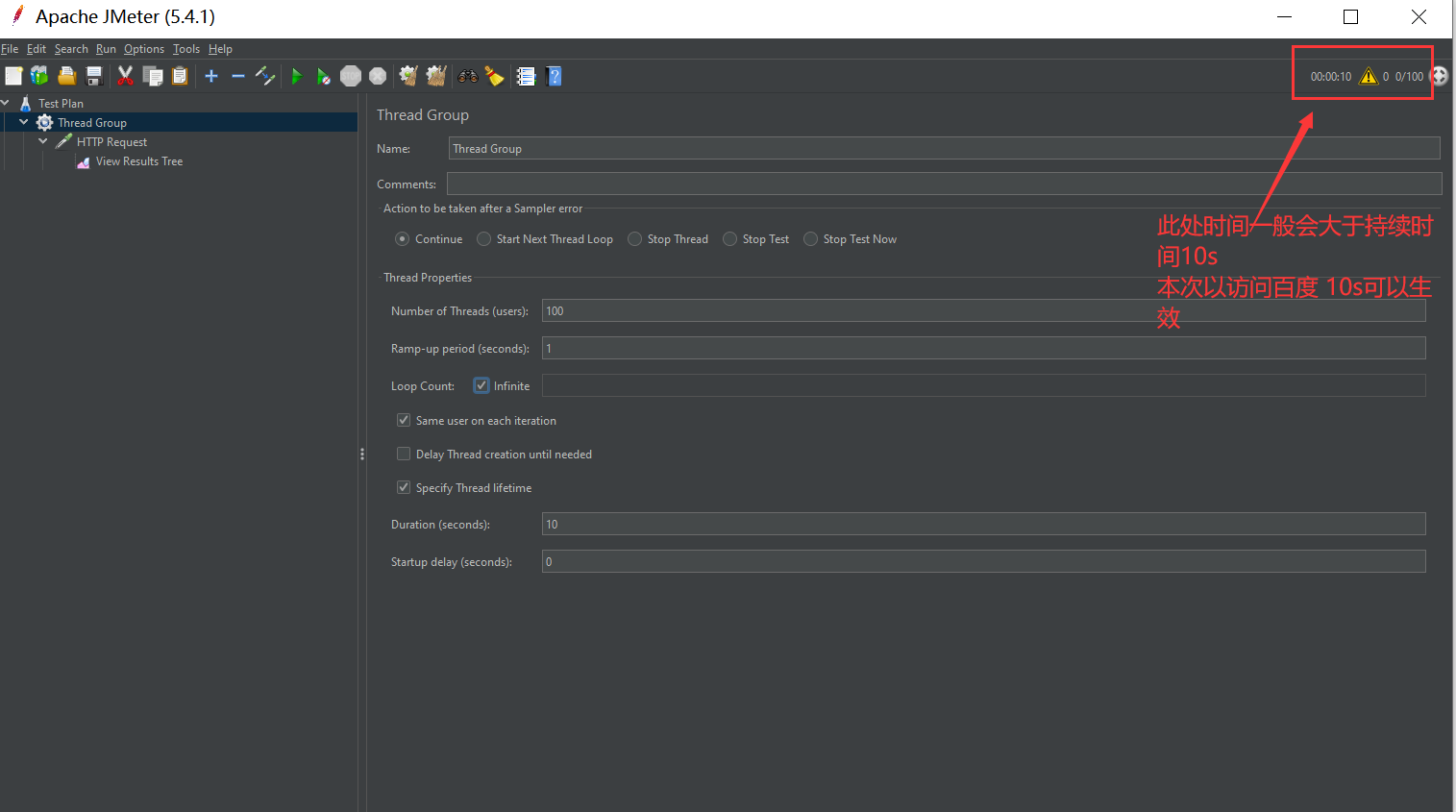Cut the selected element using scissors icon
1456x812 pixels.
[x=125, y=76]
